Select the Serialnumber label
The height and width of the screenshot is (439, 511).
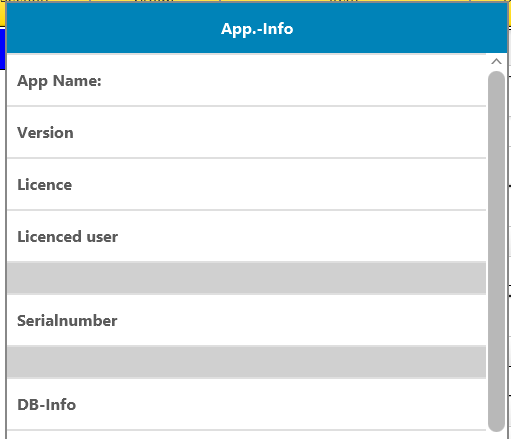[x=67, y=321]
